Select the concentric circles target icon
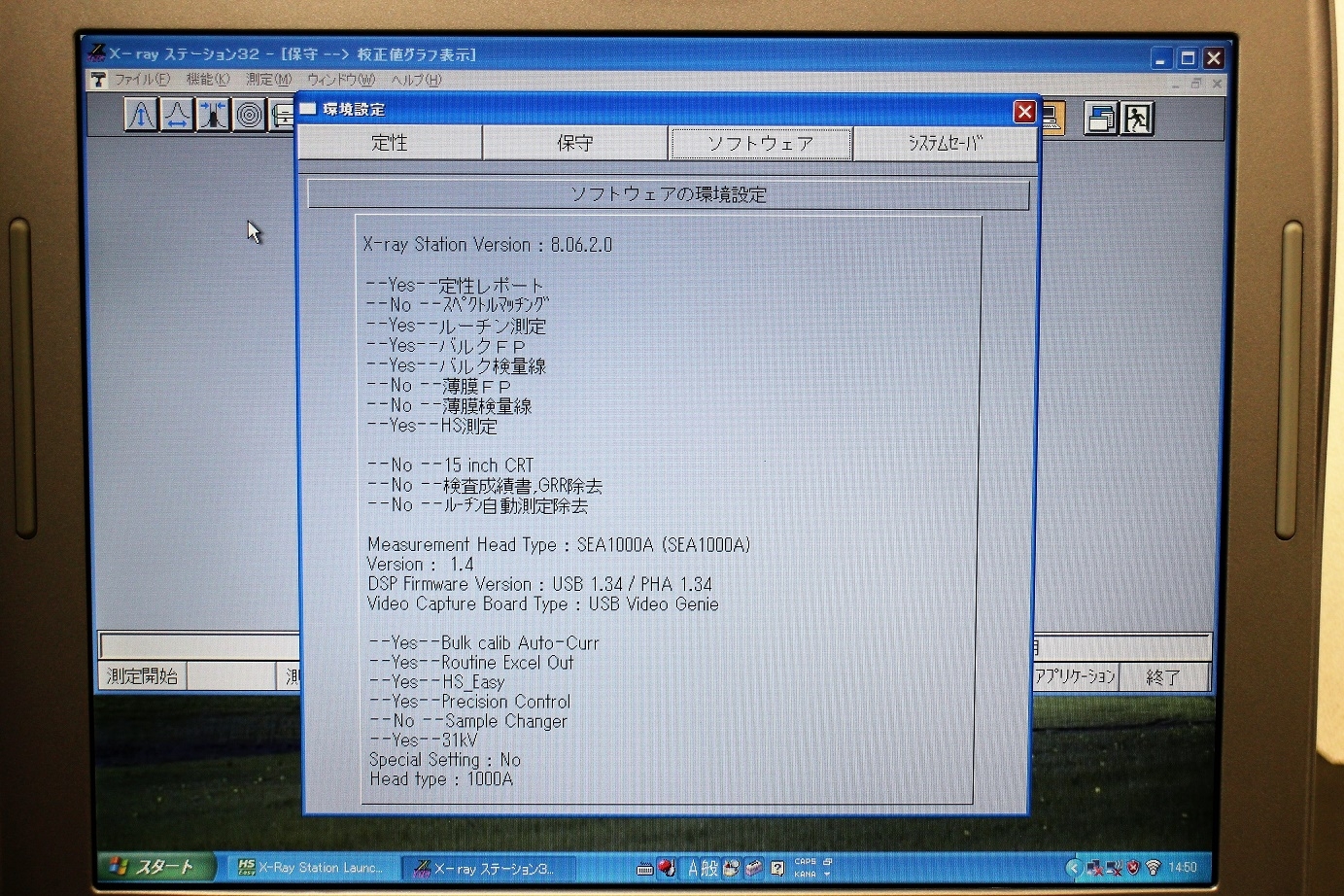 point(250,115)
